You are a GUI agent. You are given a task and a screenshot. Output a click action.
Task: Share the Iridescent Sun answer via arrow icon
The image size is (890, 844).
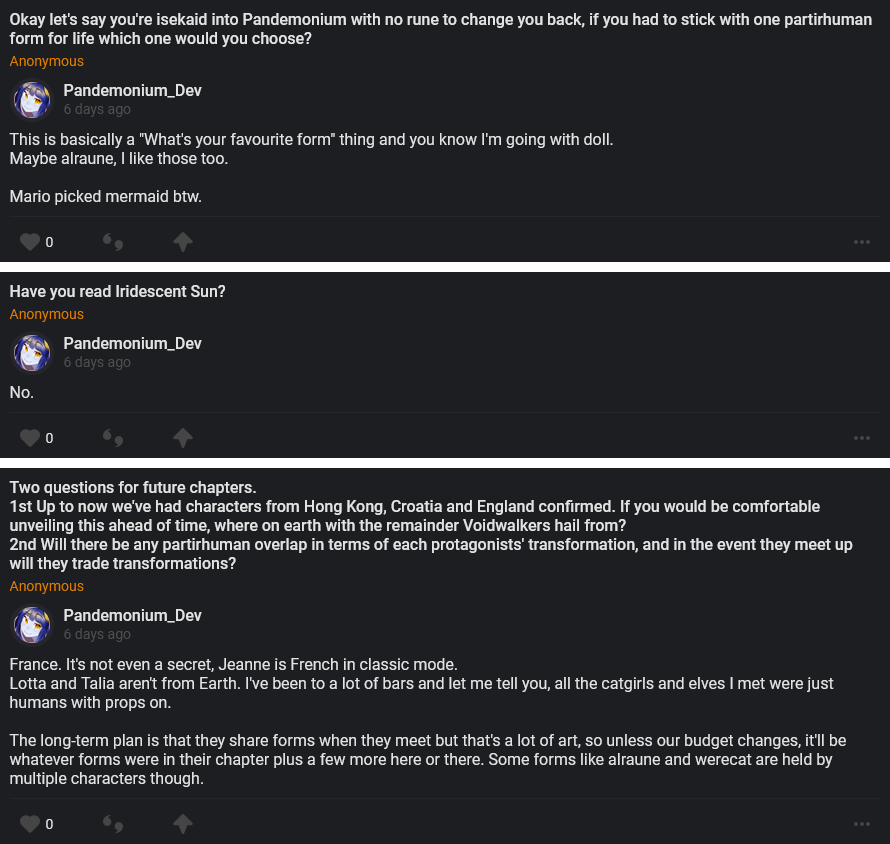(x=182, y=438)
